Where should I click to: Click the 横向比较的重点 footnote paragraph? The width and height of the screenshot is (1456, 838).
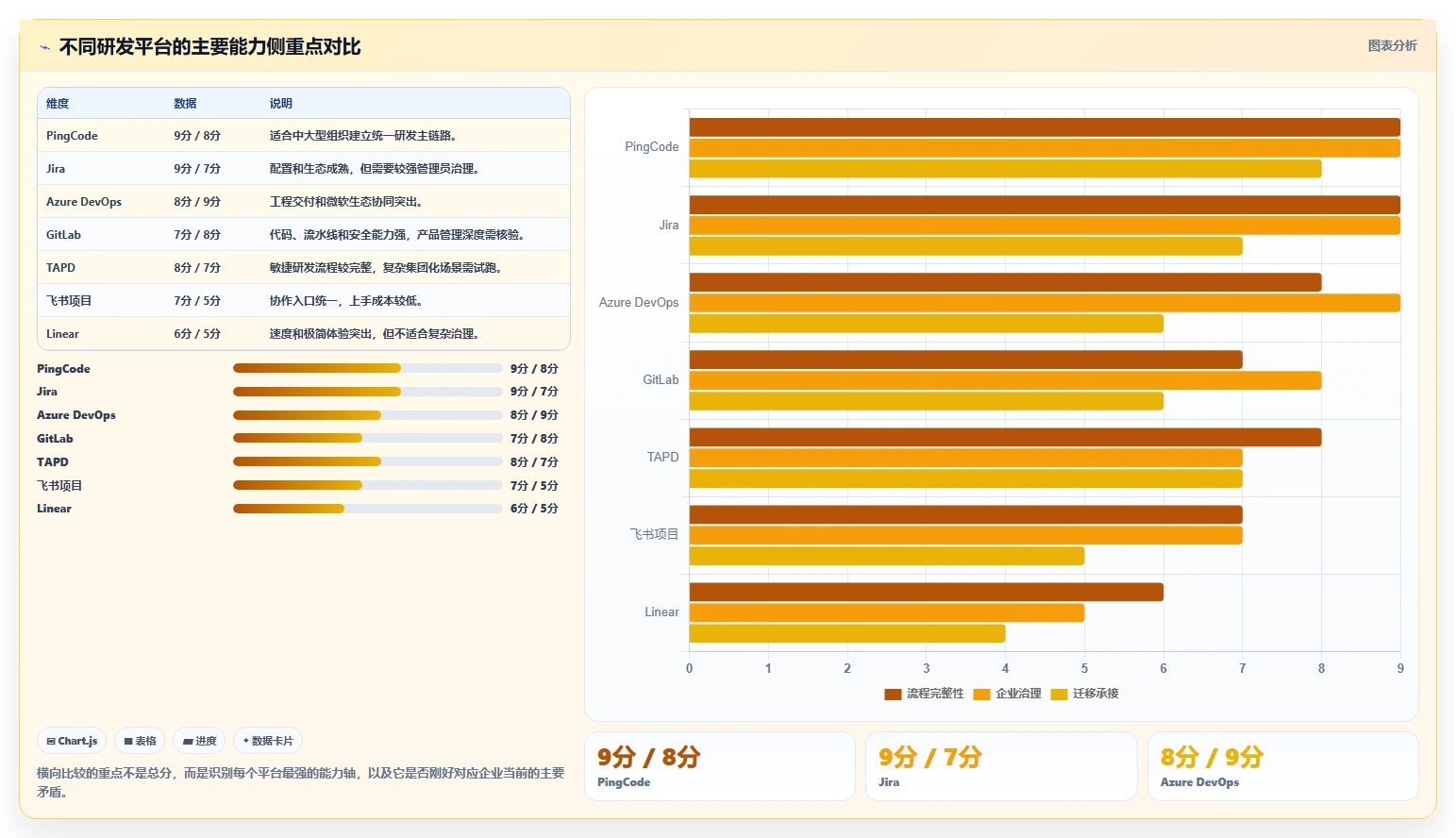(x=301, y=782)
